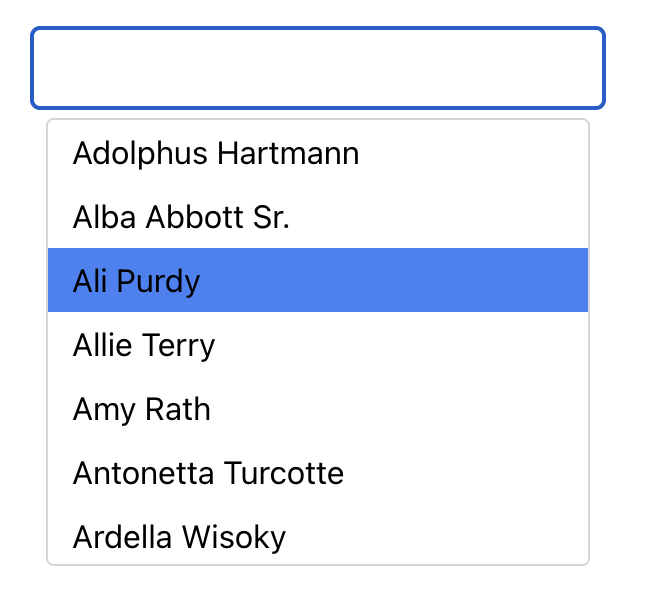Select Antonetta Turcotte from the list
This screenshot has width=658, height=592.
[x=208, y=473]
